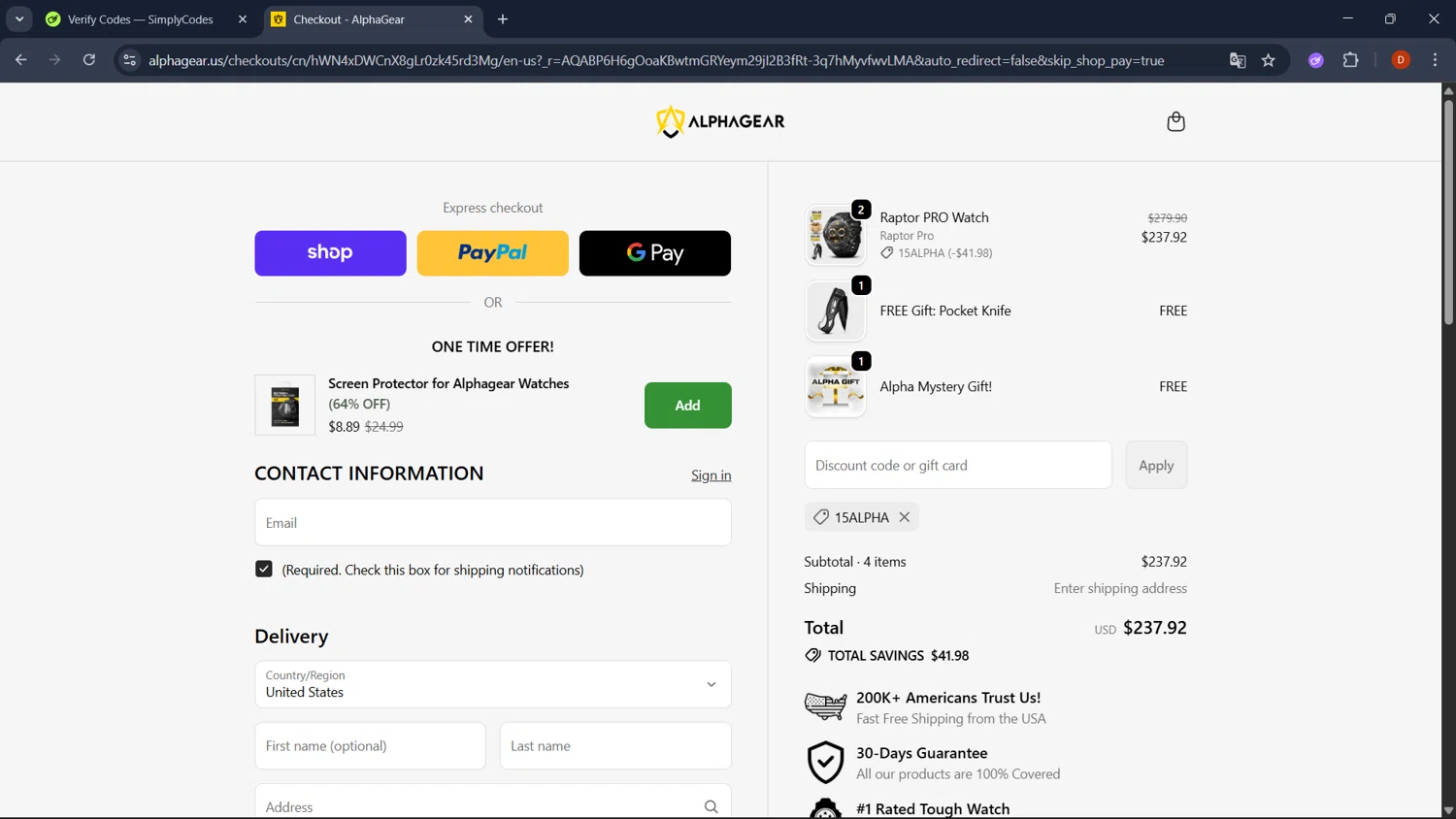Viewport: 1456px width, 819px height.
Task: Switch to Checkout AlphaGear tab
Action: point(374,19)
